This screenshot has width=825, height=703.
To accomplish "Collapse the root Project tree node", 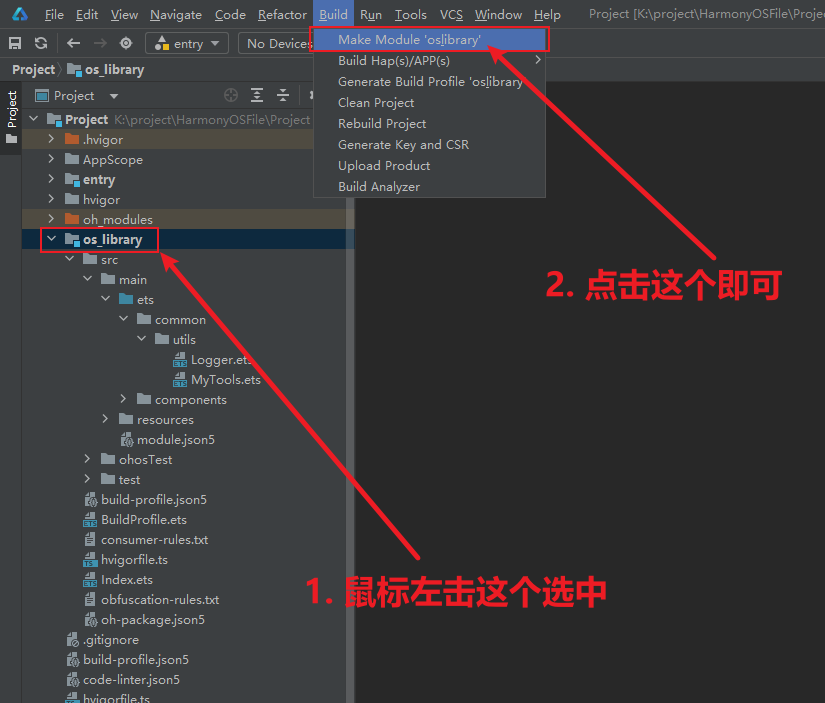I will [x=34, y=119].
